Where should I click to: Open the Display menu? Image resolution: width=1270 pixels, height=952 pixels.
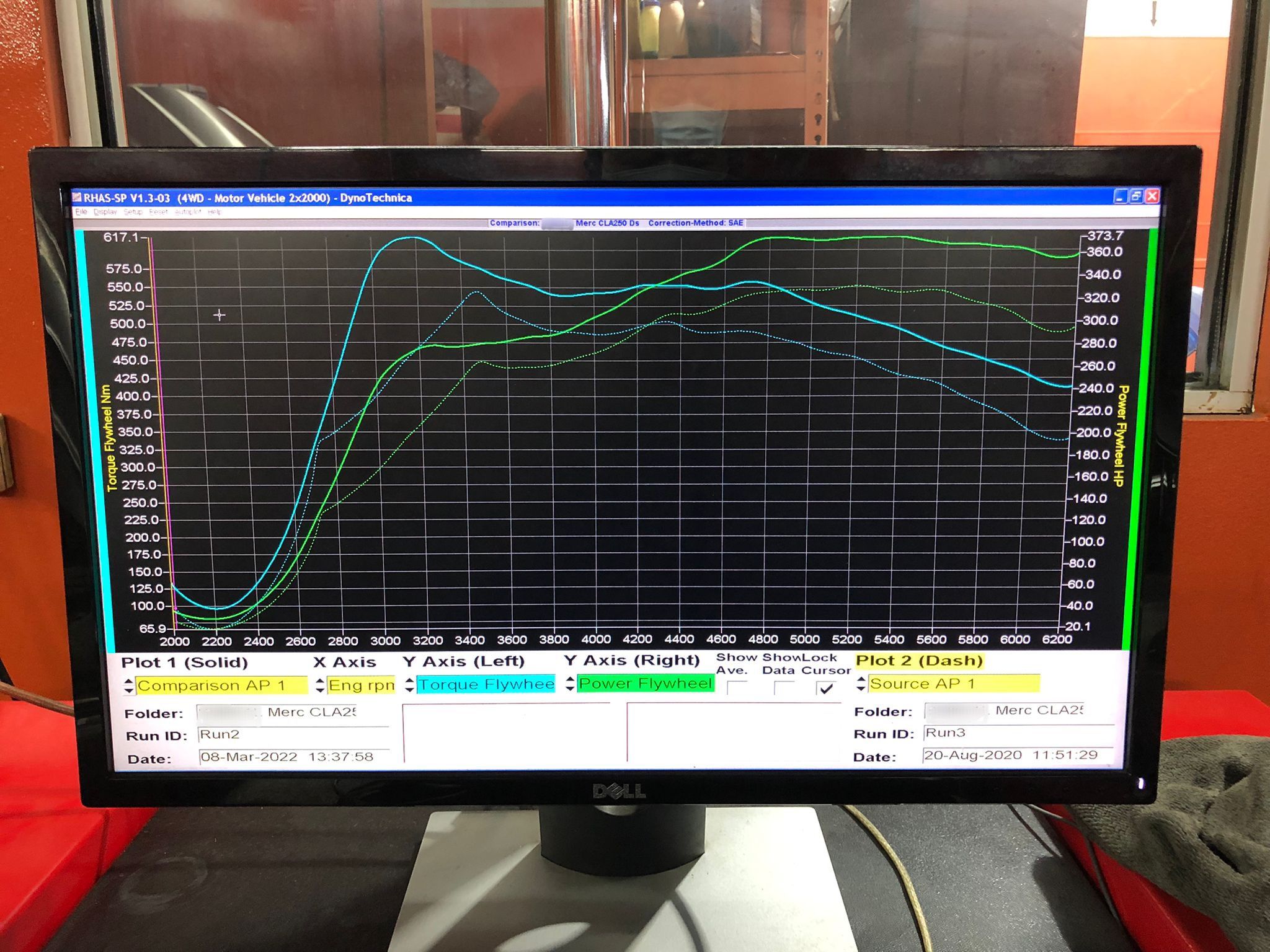105,212
